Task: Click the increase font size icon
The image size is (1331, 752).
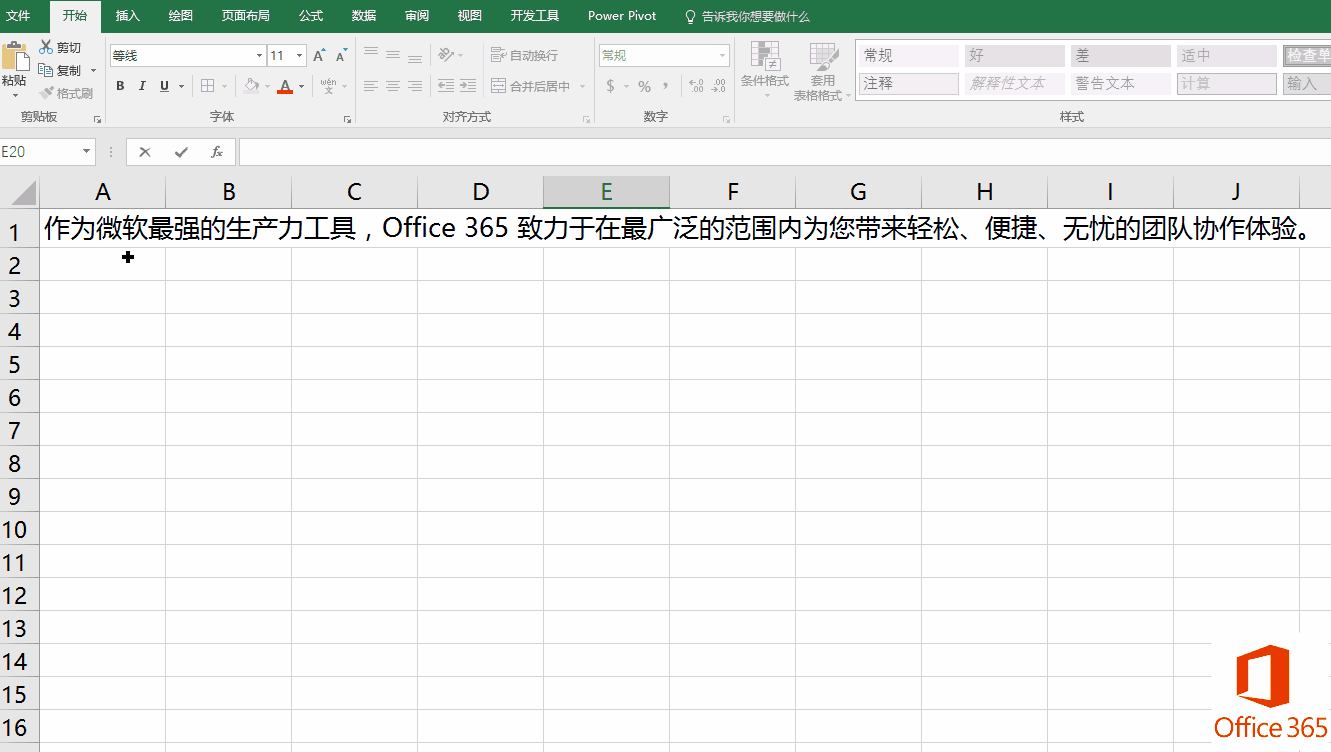Action: tap(319, 56)
